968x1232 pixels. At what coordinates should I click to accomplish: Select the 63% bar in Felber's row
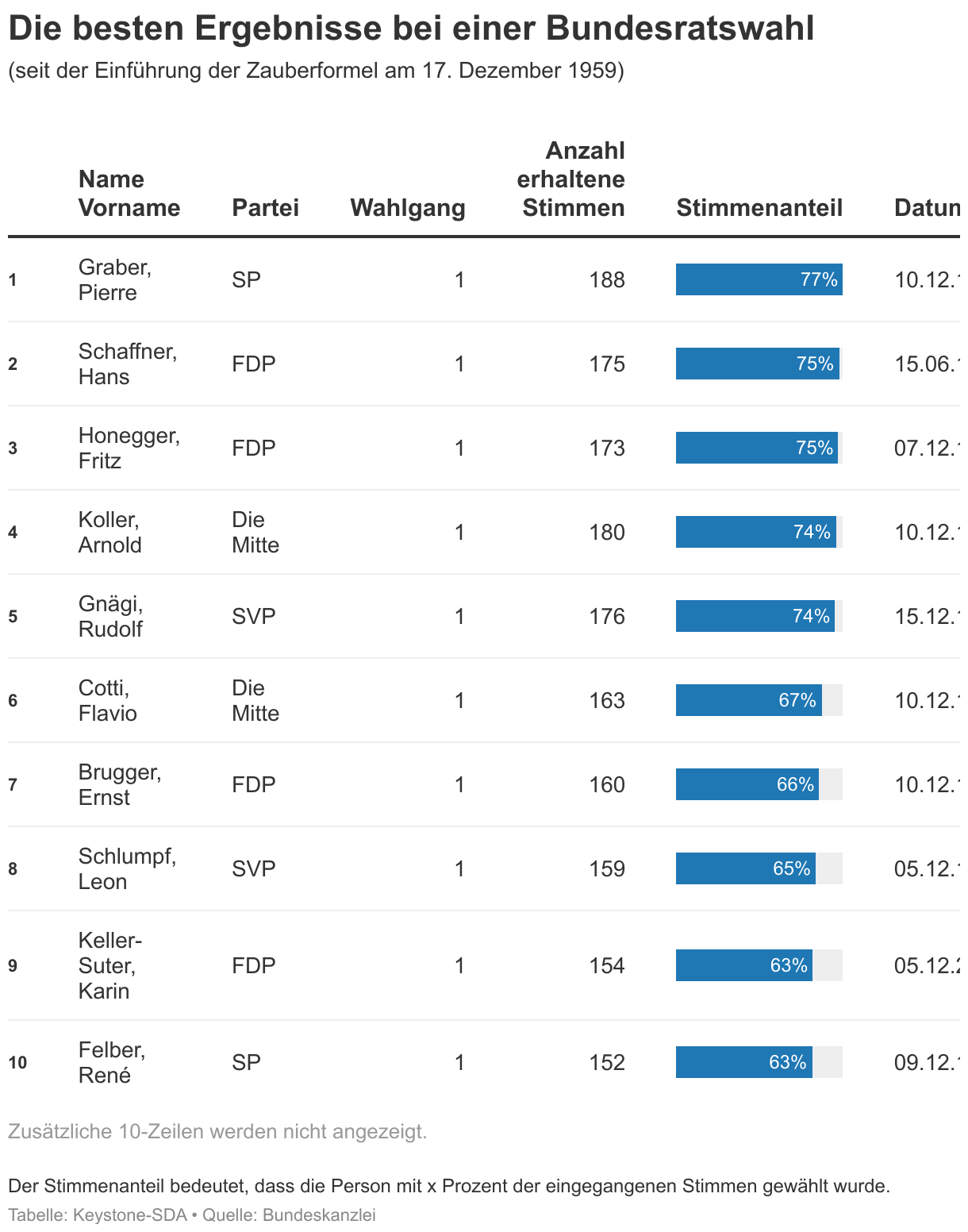[x=743, y=1062]
